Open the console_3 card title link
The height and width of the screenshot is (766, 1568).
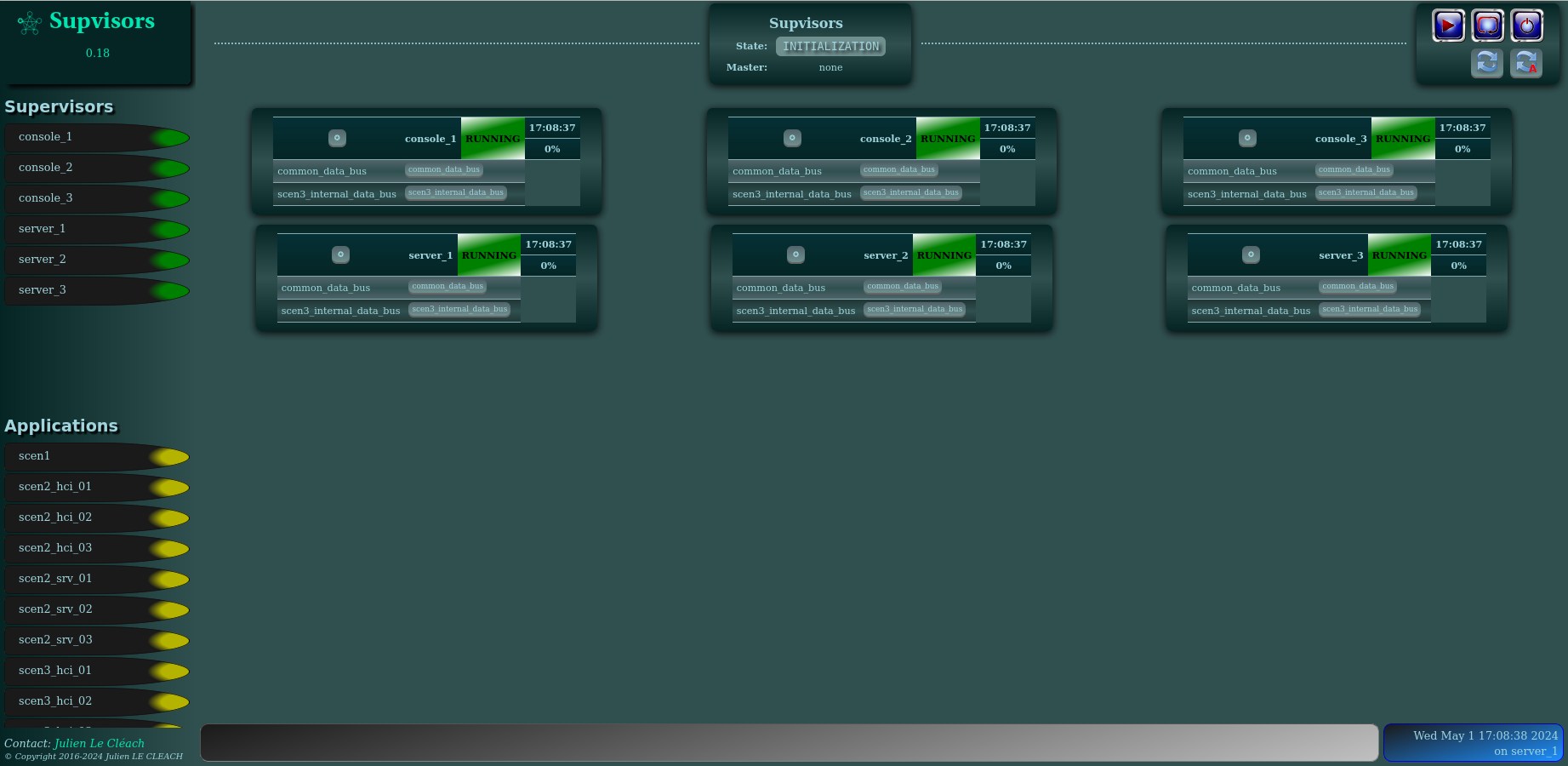(x=1341, y=139)
